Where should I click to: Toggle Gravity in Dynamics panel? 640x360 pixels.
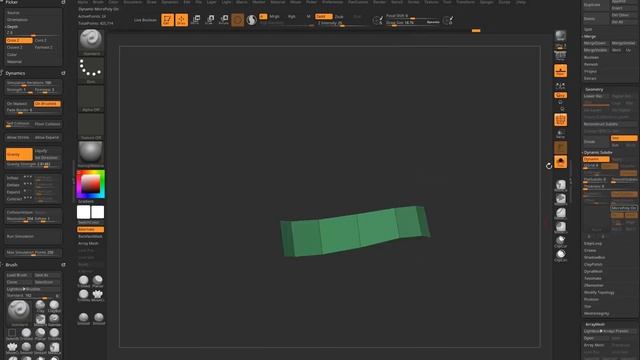(x=19, y=154)
